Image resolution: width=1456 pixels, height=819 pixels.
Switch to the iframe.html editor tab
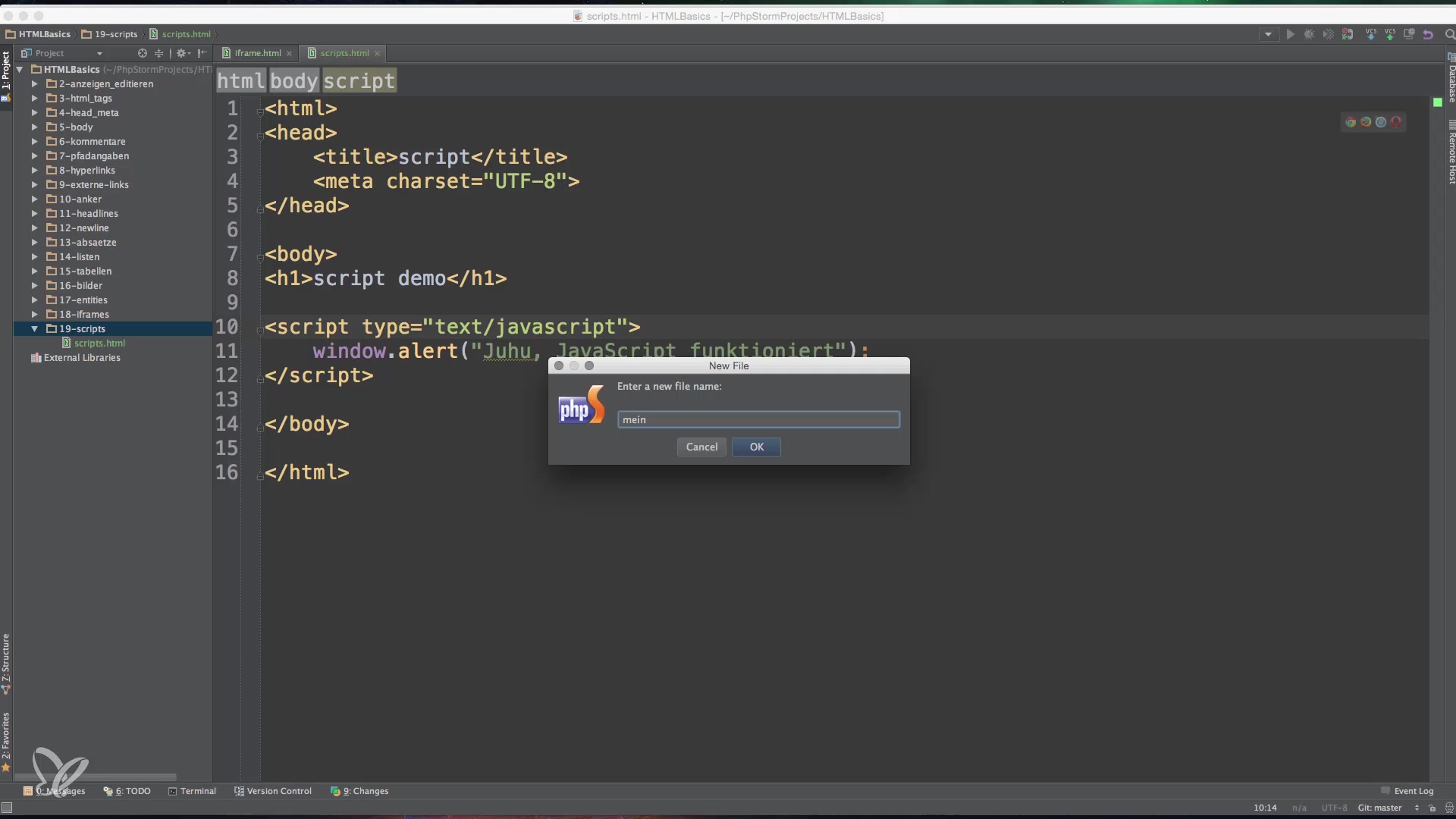[x=257, y=53]
